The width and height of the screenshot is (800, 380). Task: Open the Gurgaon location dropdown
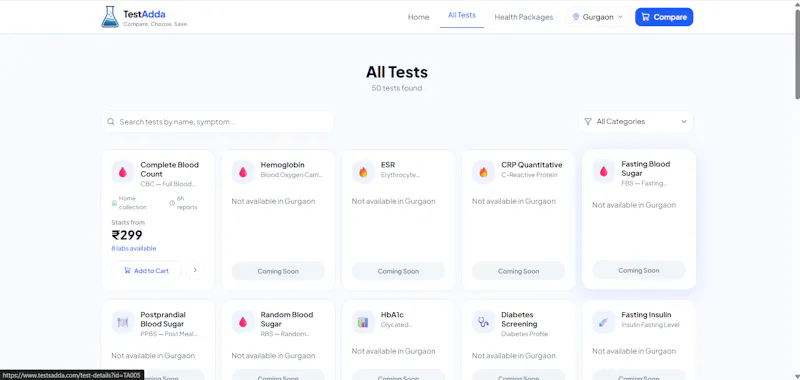click(598, 17)
